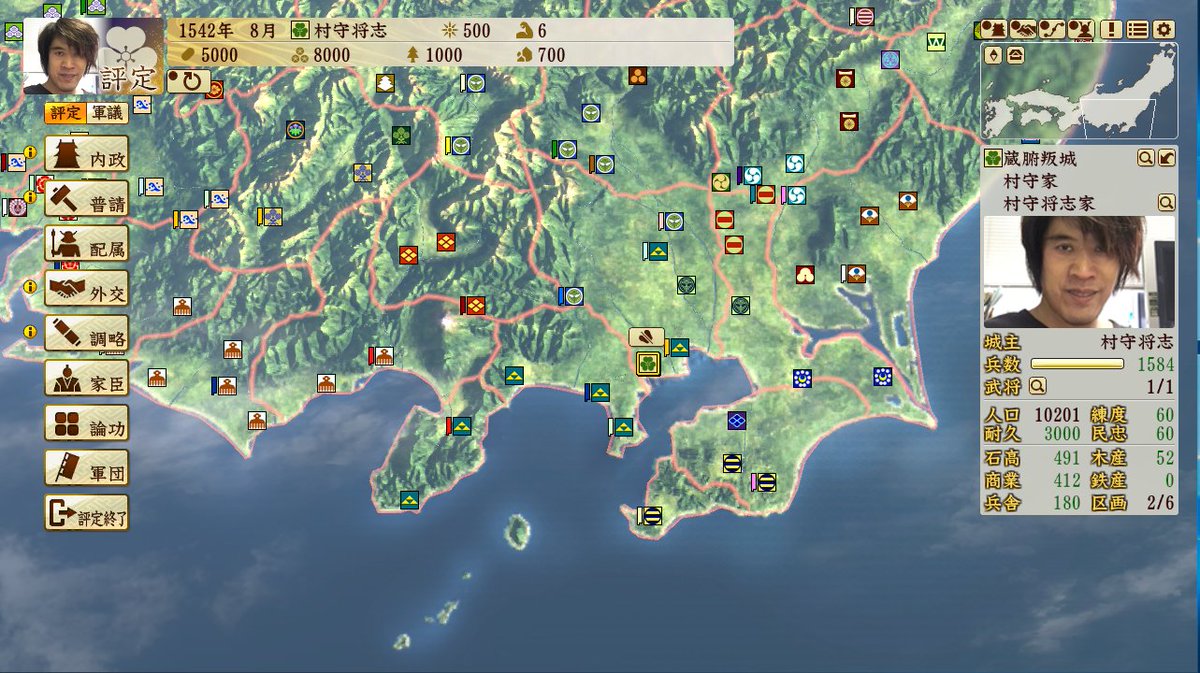The height and width of the screenshot is (673, 1200).
Task: Select the blue diamond flower crest castle
Action: pos(362,173)
